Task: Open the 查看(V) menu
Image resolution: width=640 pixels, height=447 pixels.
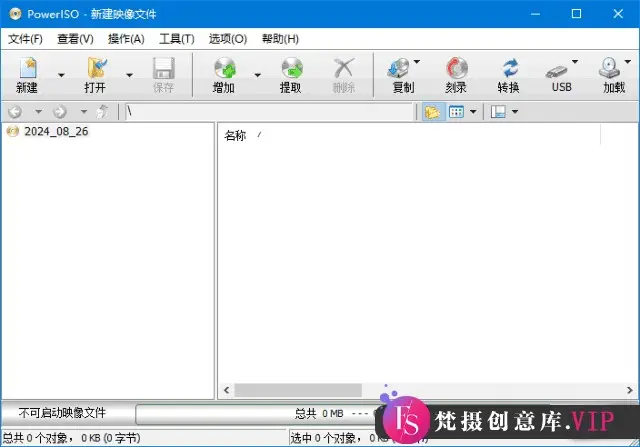Action: 75,39
